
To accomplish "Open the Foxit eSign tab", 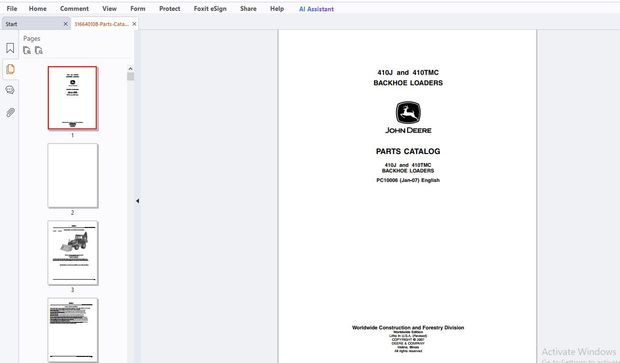I will [x=210, y=8].
